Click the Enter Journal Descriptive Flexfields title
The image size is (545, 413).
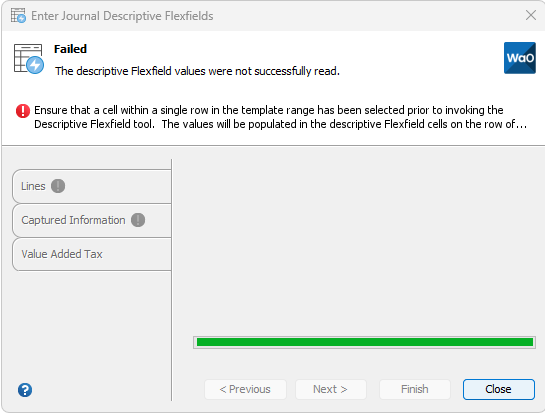(x=122, y=16)
